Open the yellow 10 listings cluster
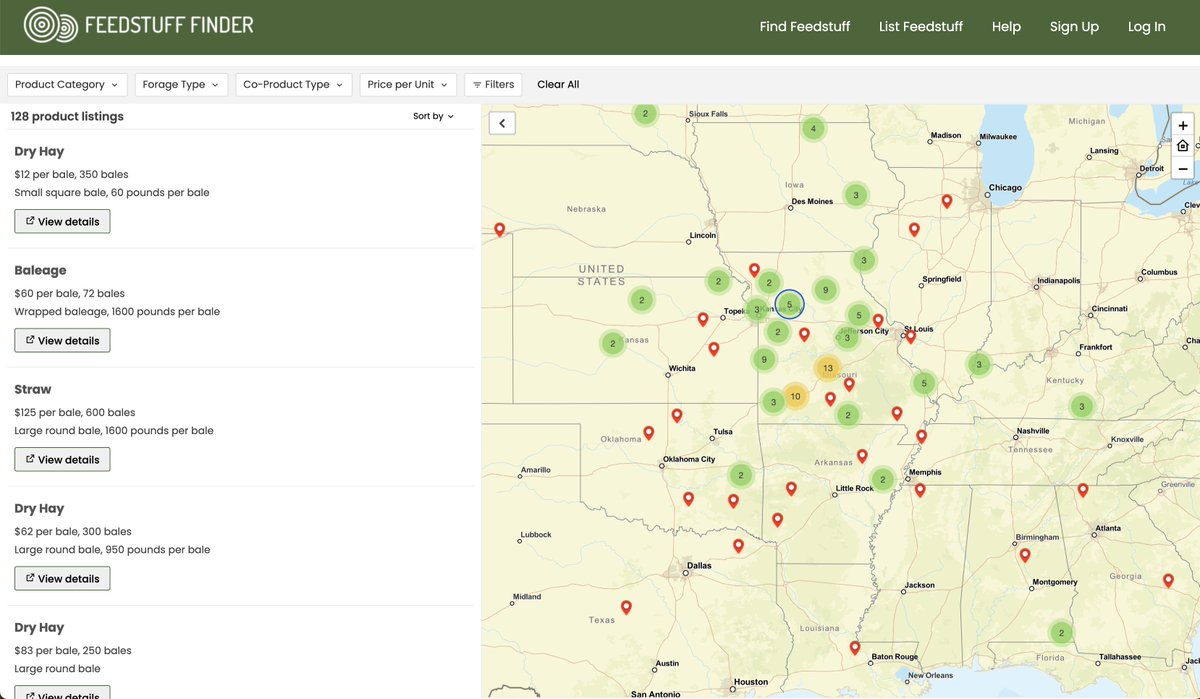Viewport: 1200px width, 699px height. tap(795, 397)
